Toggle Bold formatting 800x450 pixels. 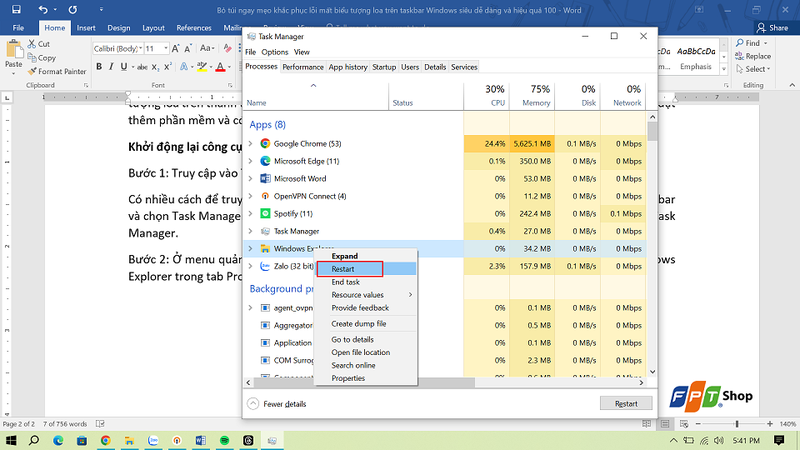point(99,67)
